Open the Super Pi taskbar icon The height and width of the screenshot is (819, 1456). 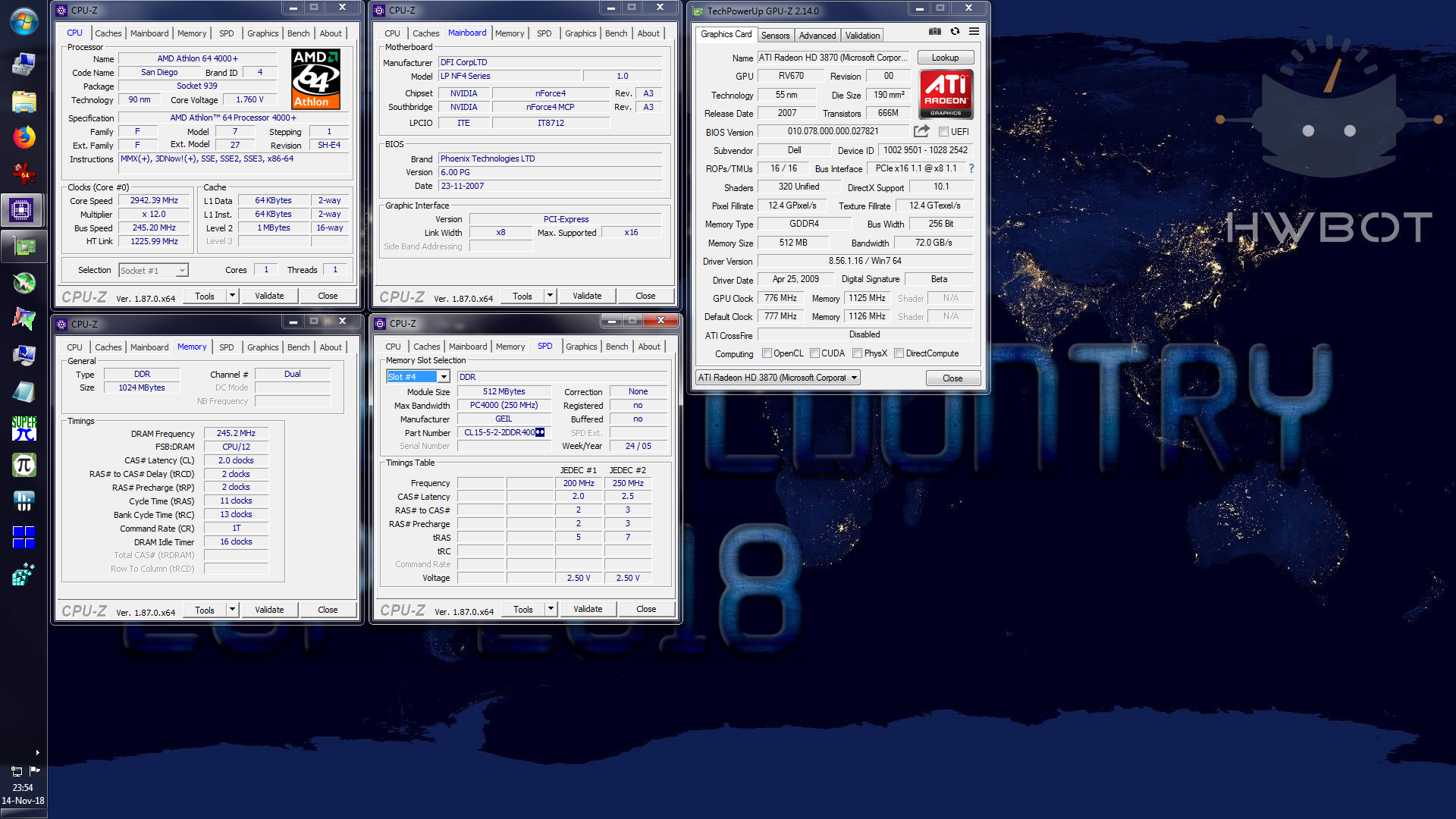pyautogui.click(x=24, y=428)
